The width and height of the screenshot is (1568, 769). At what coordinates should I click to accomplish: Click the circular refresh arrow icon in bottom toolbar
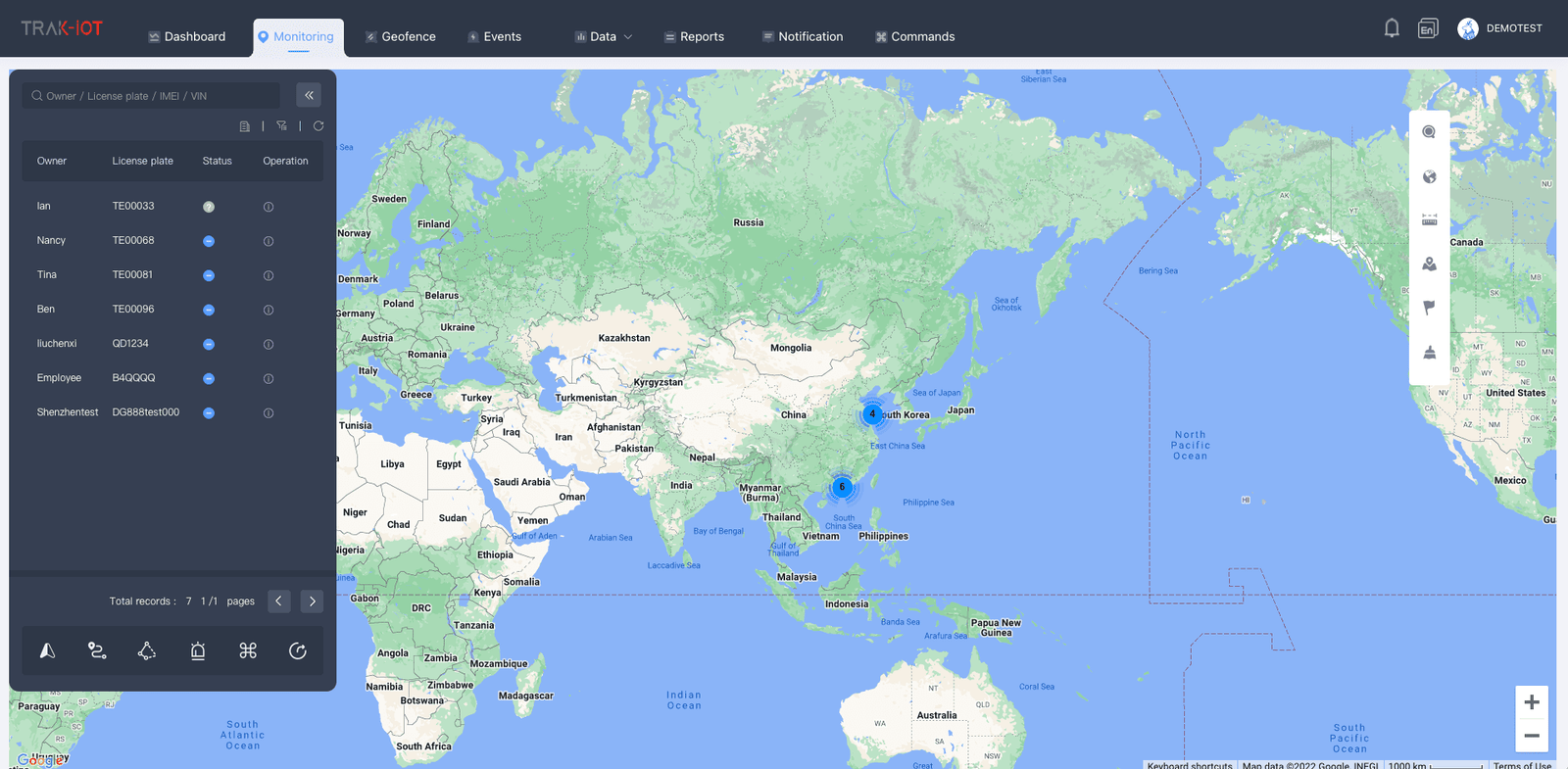(x=298, y=650)
